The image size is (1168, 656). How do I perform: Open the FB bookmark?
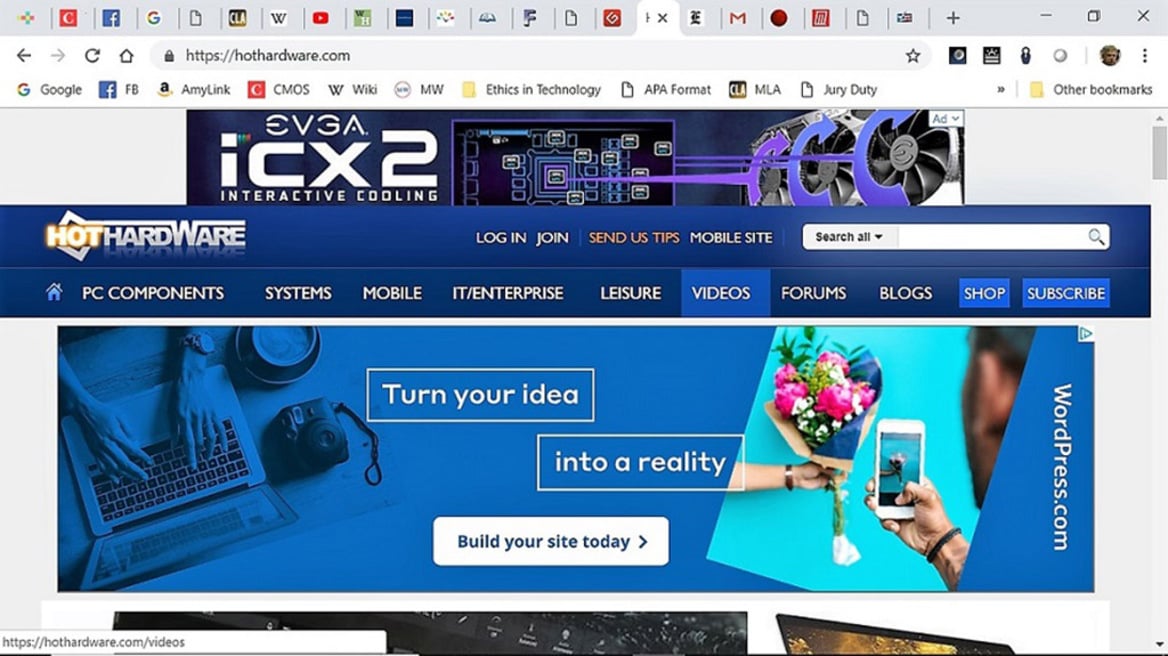119,89
